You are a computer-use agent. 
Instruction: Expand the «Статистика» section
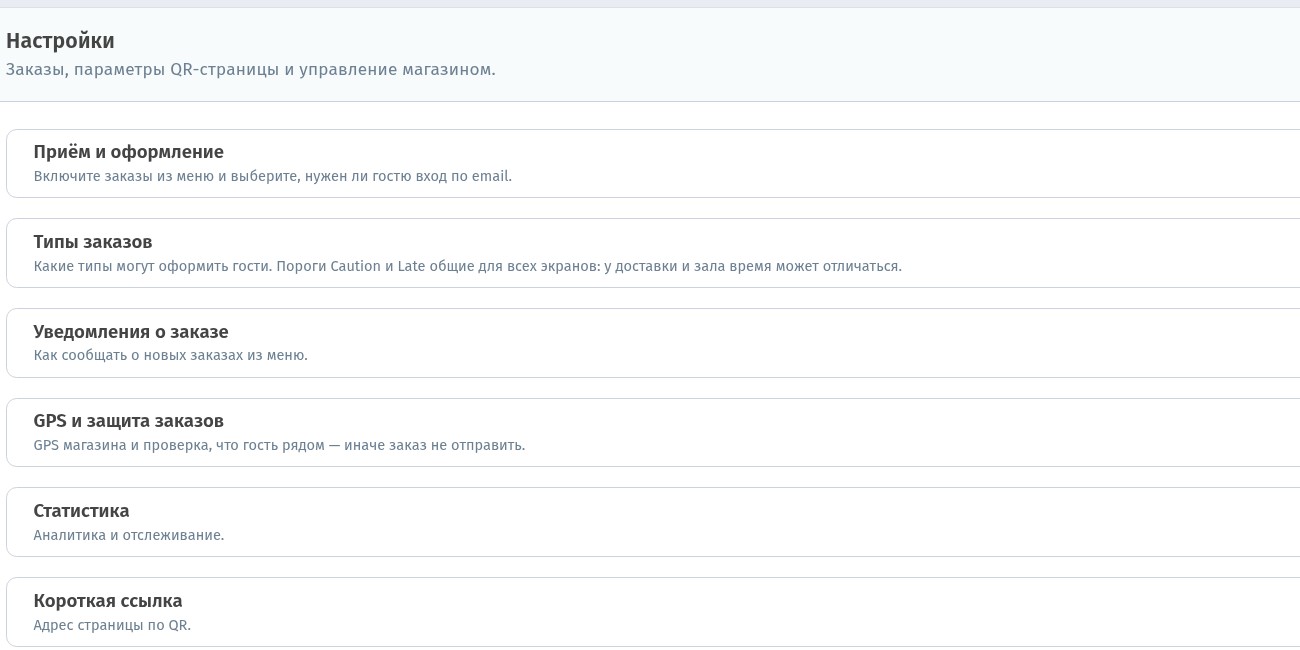point(653,522)
